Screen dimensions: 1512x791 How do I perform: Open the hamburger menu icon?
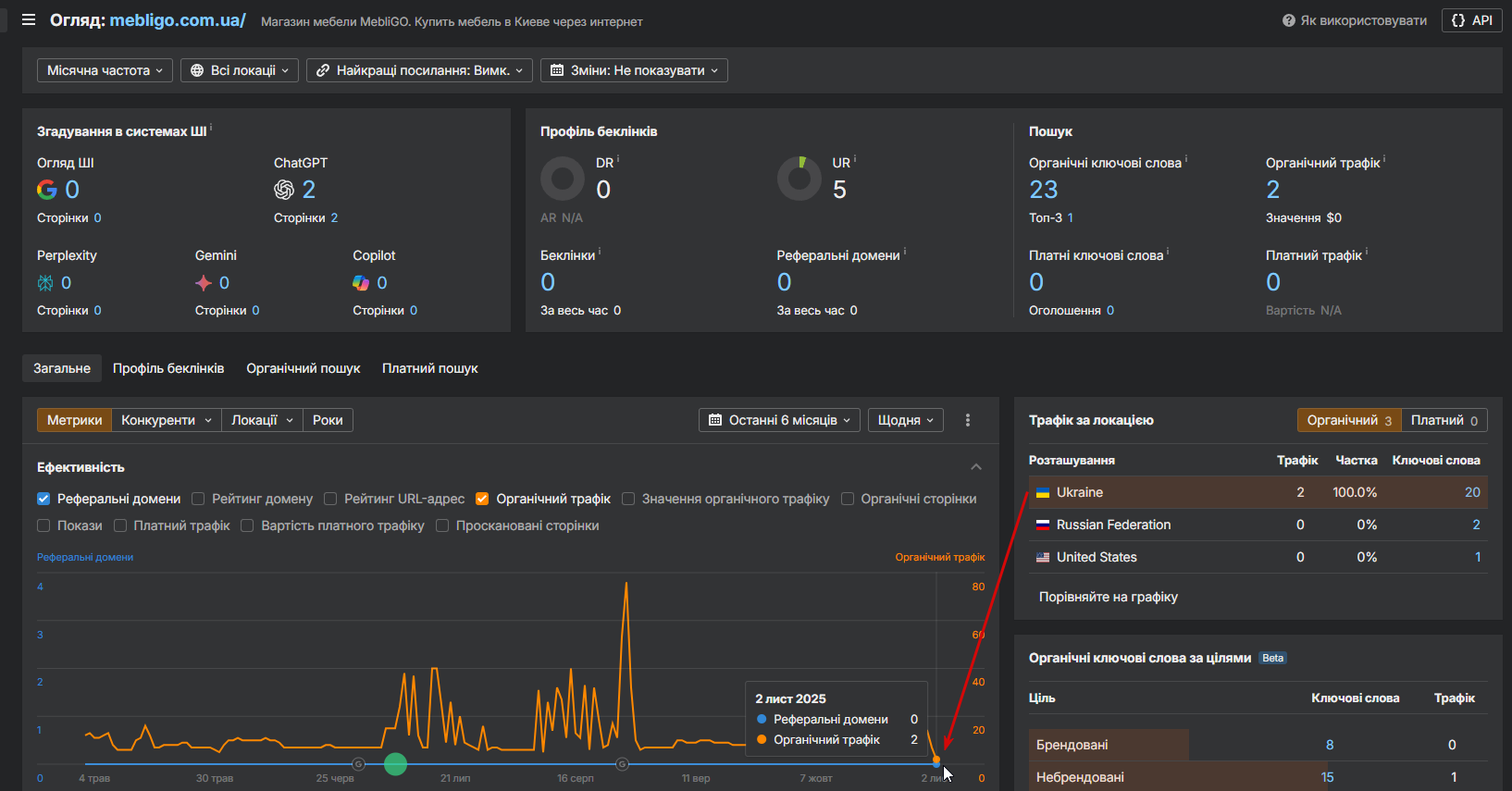(x=29, y=19)
